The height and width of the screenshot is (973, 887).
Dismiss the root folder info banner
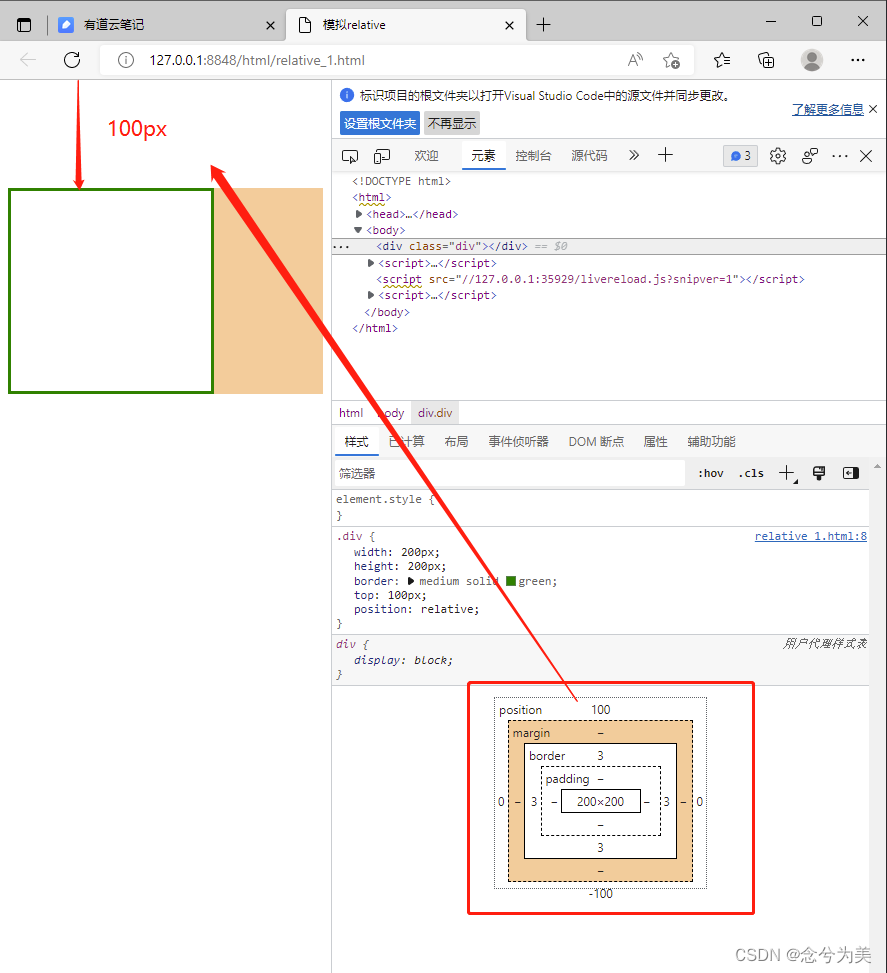click(873, 109)
